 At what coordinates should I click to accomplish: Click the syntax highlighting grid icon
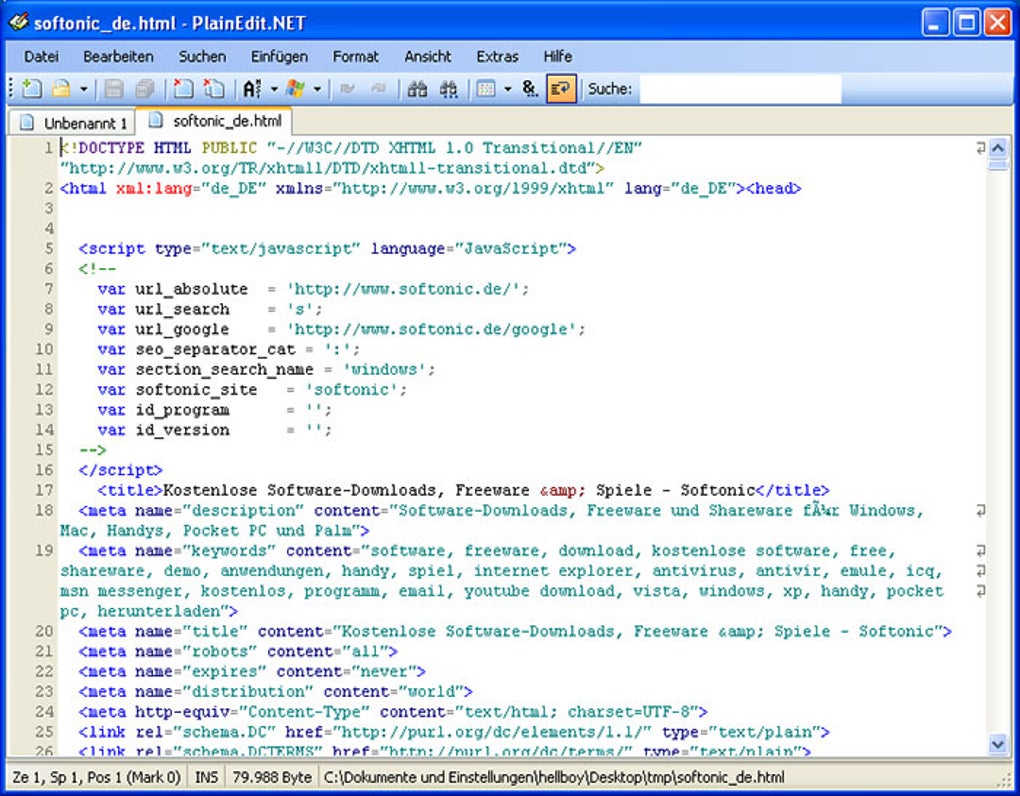tap(486, 88)
